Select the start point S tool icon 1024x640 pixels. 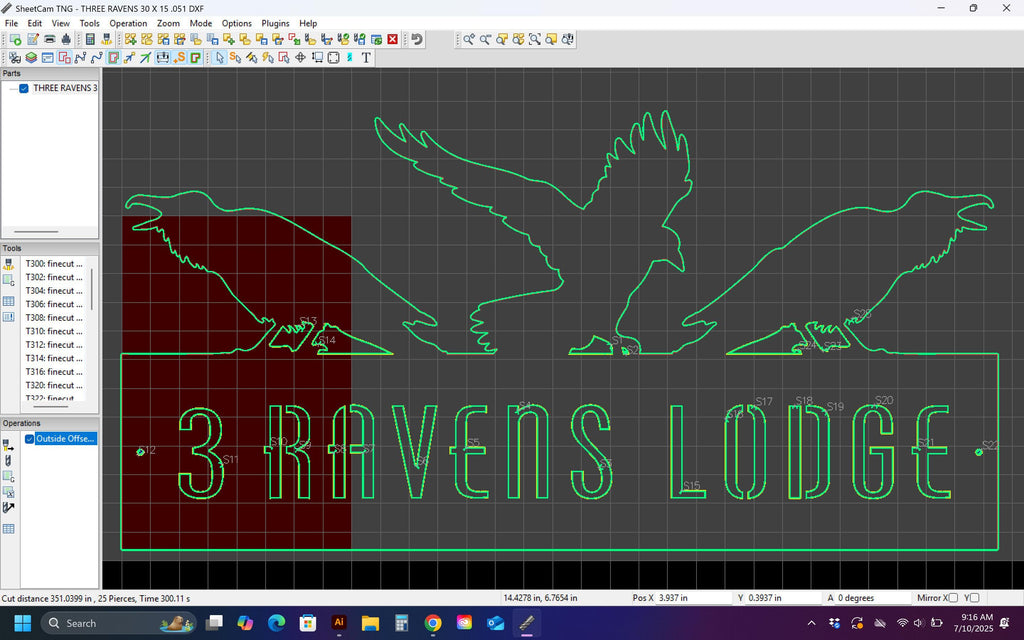(x=235, y=57)
